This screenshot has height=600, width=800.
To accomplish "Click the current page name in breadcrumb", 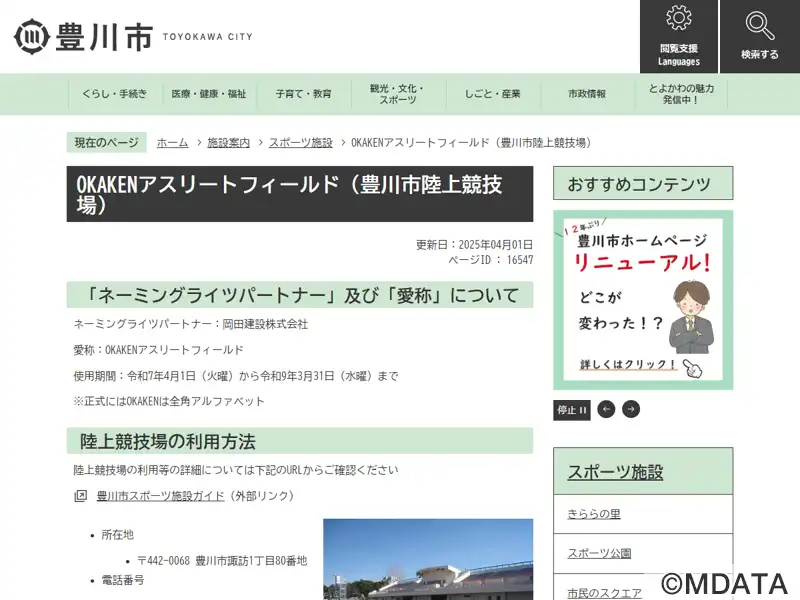I will pos(471,143).
